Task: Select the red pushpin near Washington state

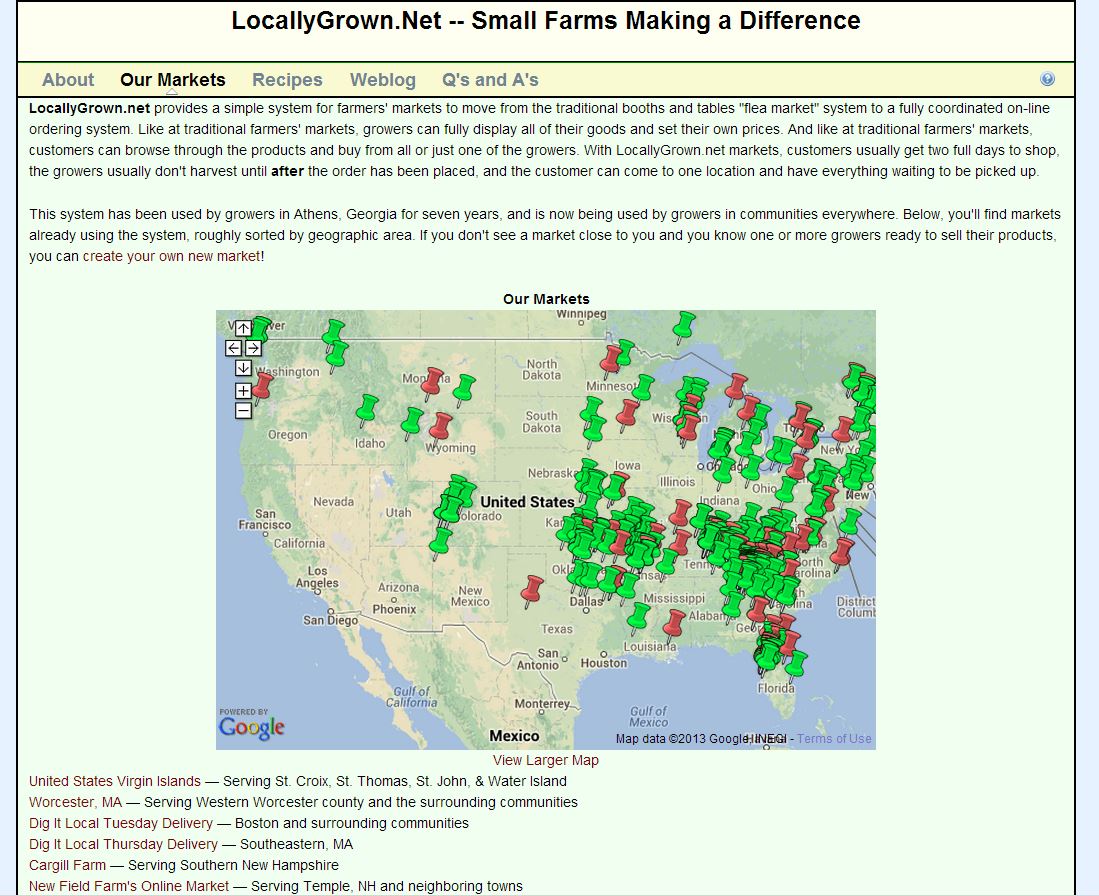Action: (262, 387)
